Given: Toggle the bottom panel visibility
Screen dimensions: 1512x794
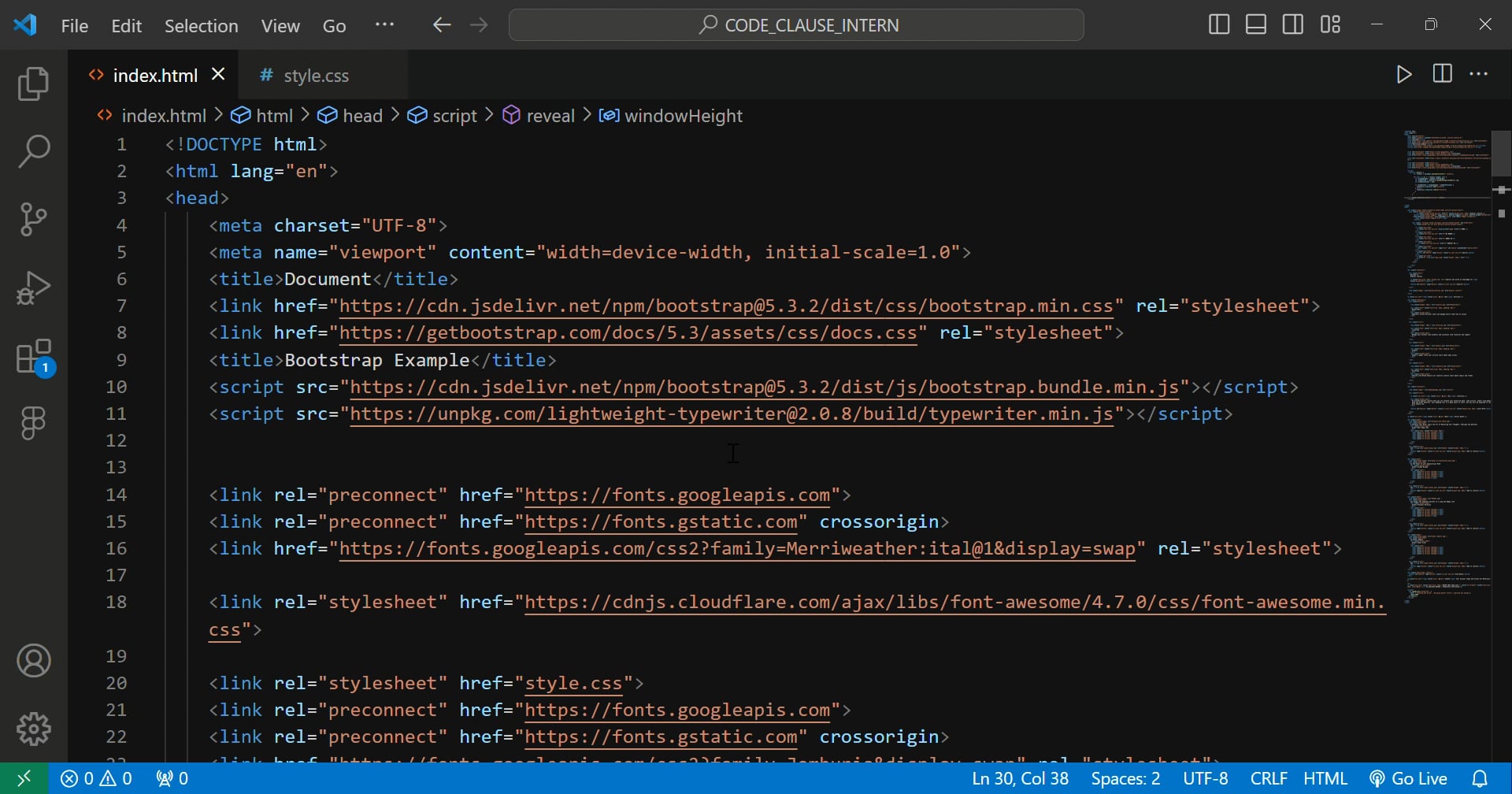Looking at the screenshot, I should point(1255,24).
